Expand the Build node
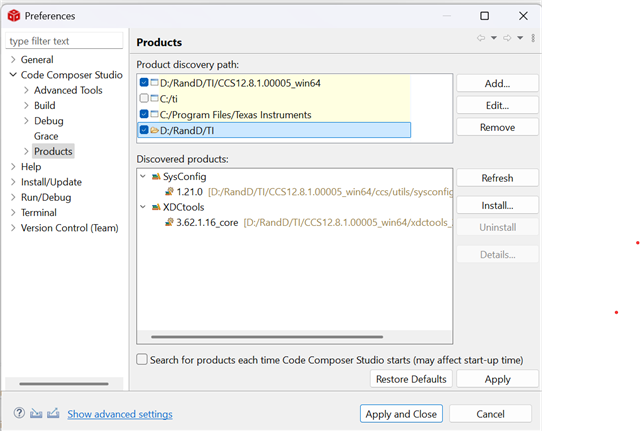Viewport: 640px width, 431px height. [26, 105]
